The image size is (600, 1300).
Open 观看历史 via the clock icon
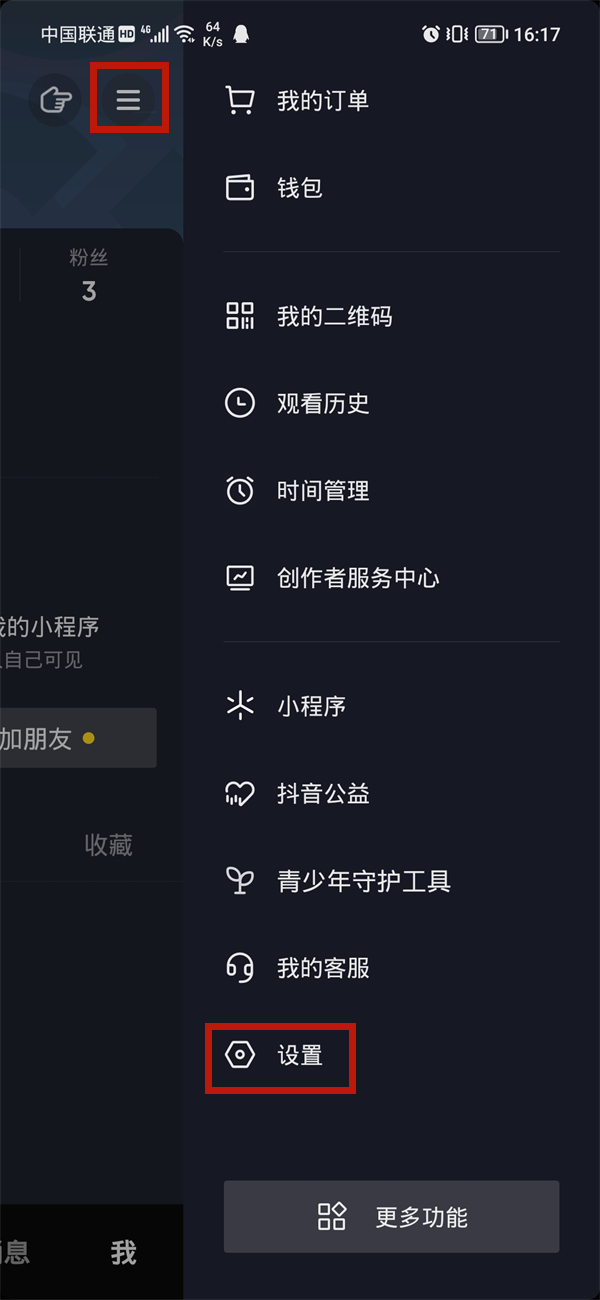coord(240,403)
